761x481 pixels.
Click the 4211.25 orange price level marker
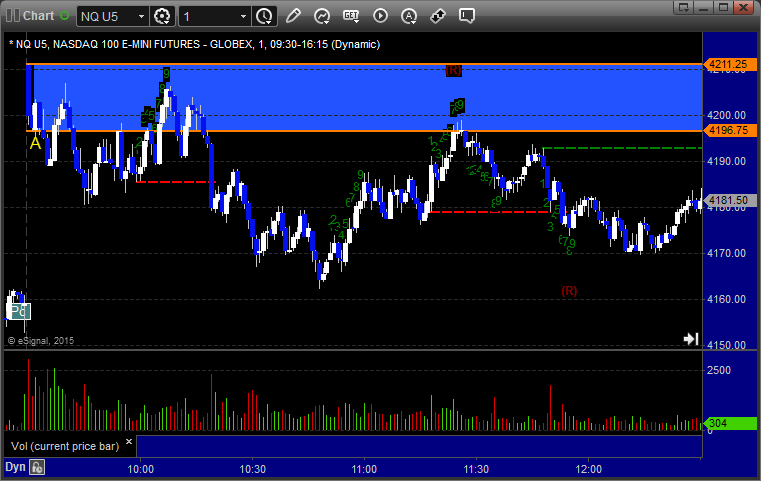729,64
